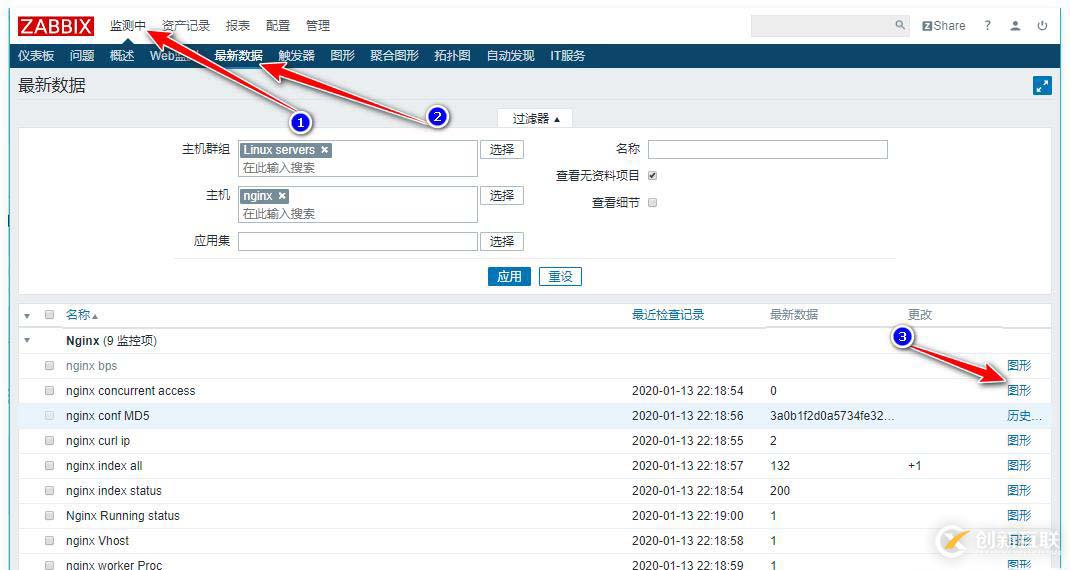Click the 重设 reset button
This screenshot has height=570, width=1070.
point(560,276)
